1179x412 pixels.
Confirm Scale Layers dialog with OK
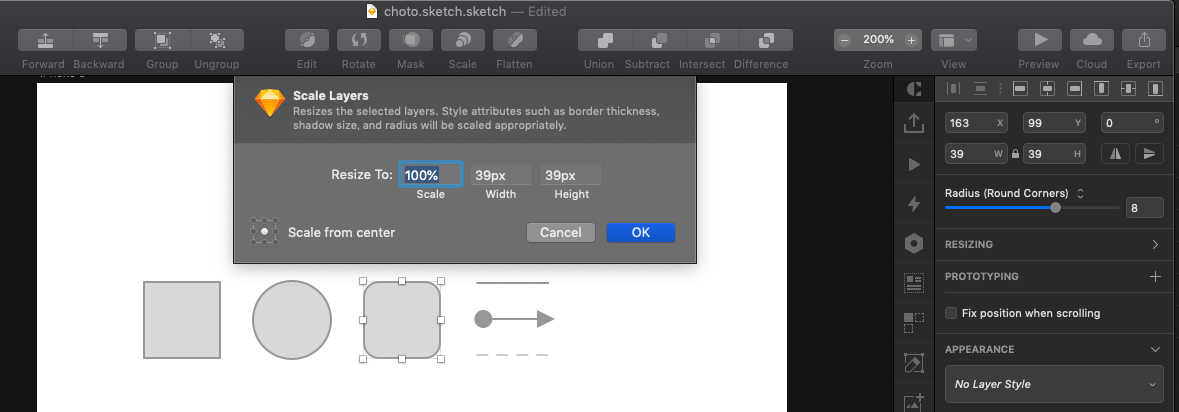[x=641, y=232]
